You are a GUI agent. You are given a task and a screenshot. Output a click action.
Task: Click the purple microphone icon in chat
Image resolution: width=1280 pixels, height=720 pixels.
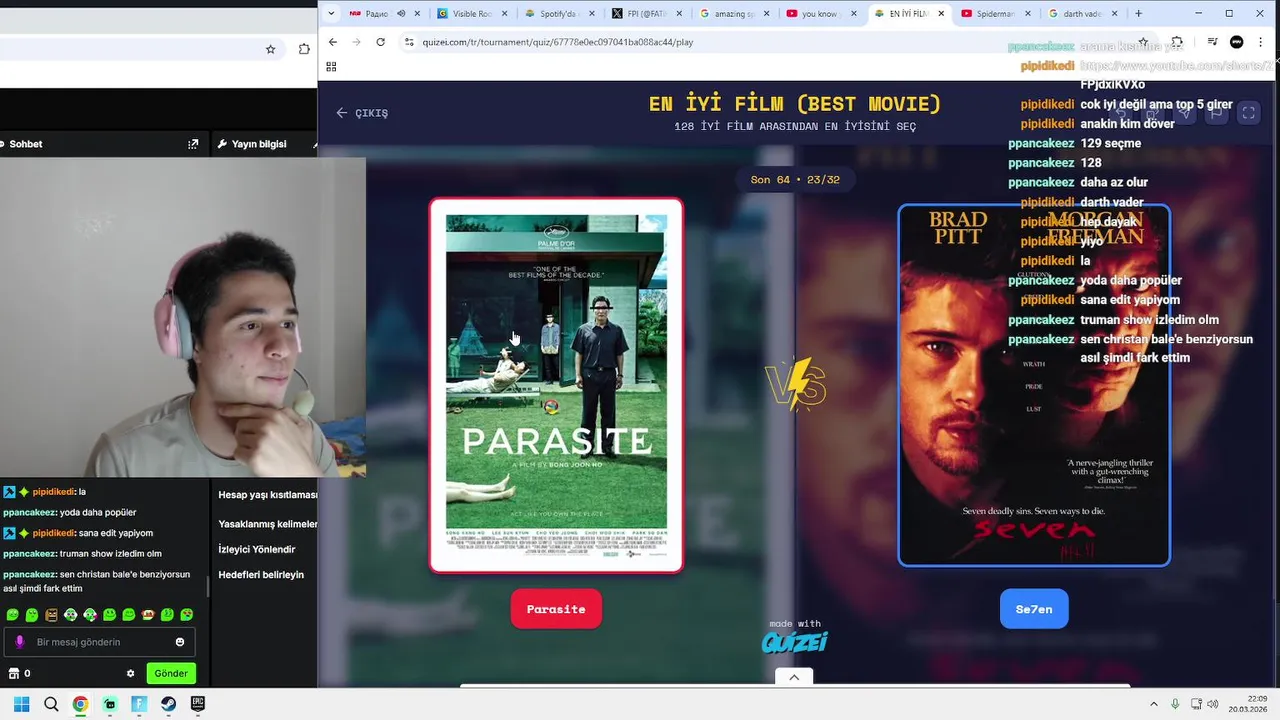point(19,642)
